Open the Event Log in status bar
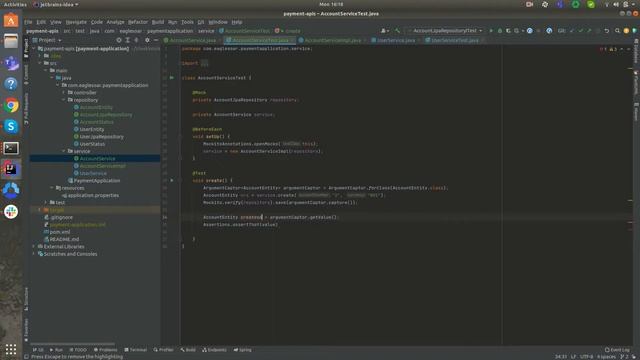The height and width of the screenshot is (360, 640). coord(617,350)
